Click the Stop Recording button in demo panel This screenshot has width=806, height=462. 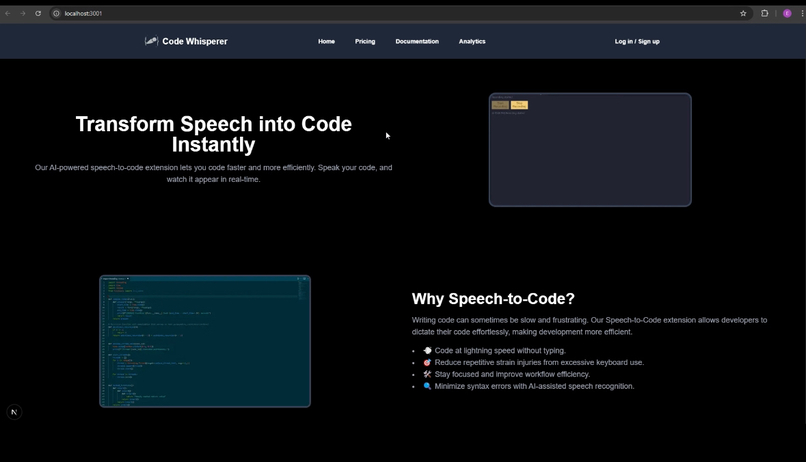click(x=519, y=105)
